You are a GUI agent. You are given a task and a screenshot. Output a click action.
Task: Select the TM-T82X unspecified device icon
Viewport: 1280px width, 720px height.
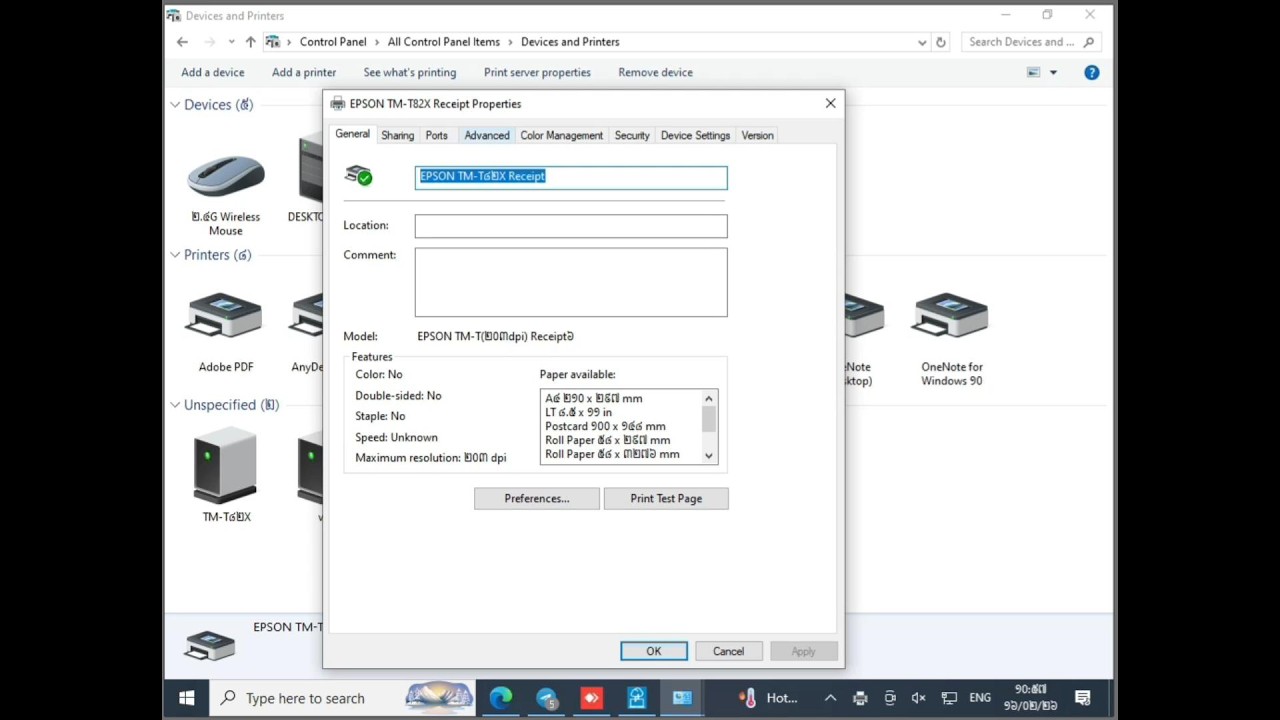point(225,465)
